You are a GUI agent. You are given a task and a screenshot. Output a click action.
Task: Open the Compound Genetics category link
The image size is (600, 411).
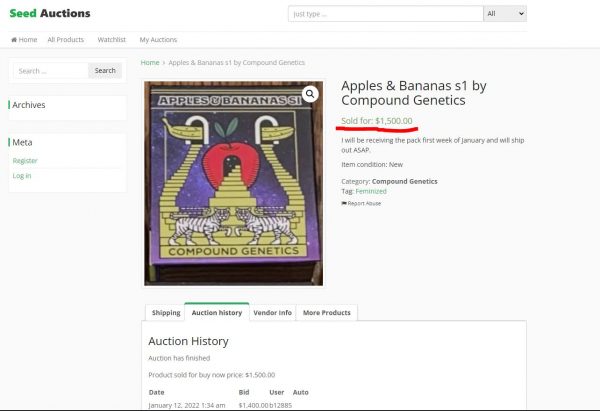tap(404, 181)
